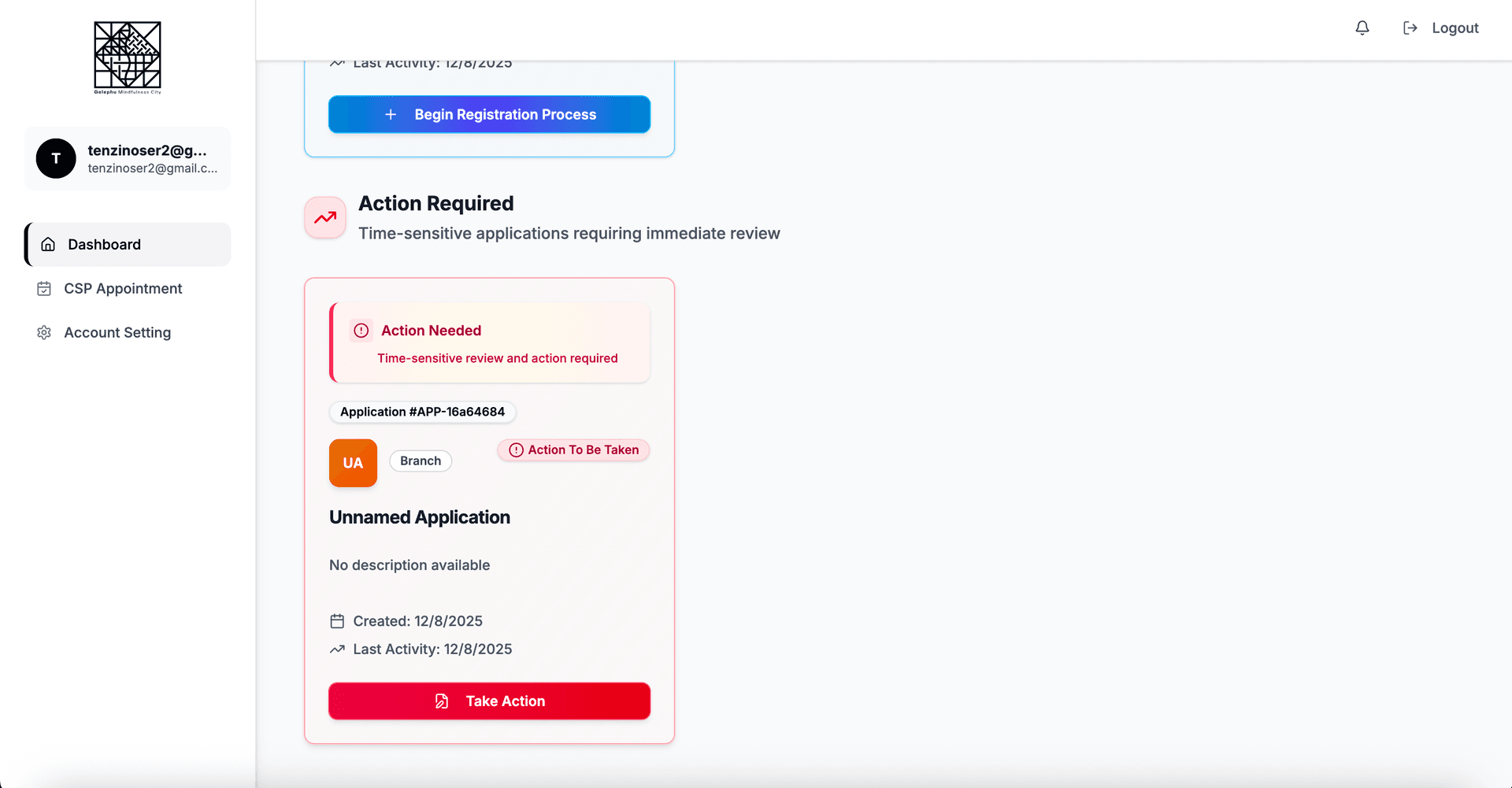Image resolution: width=1512 pixels, height=788 pixels.
Task: Click the Action To Be Taken badge
Action: 573,450
